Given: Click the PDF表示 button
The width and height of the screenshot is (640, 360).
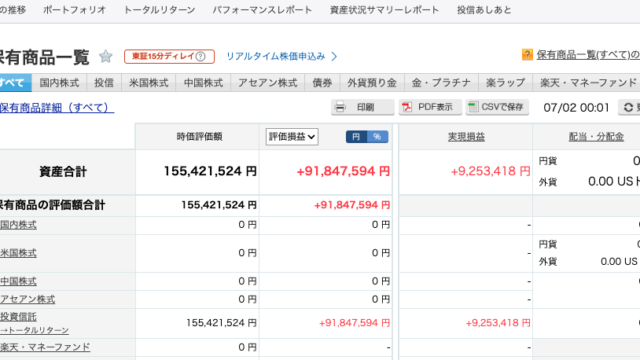Looking at the screenshot, I should [430, 107].
